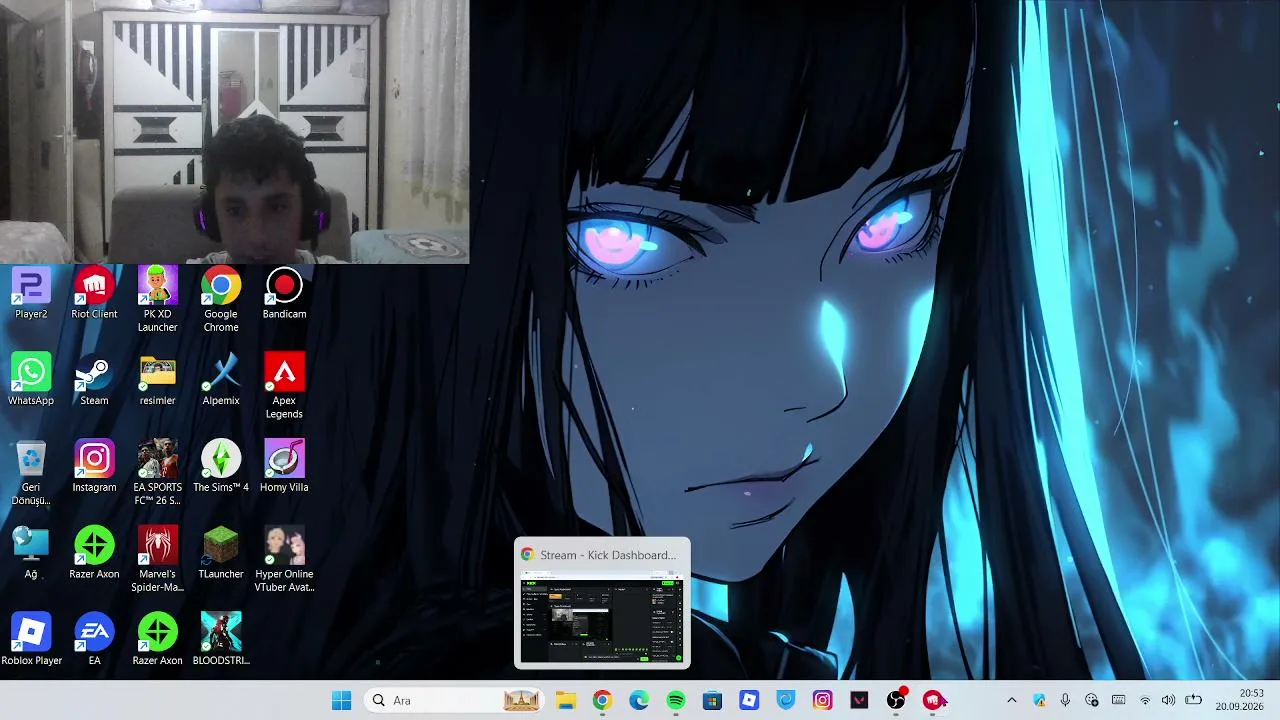Open Wi-Fi network settings in the tray

click(x=1145, y=700)
